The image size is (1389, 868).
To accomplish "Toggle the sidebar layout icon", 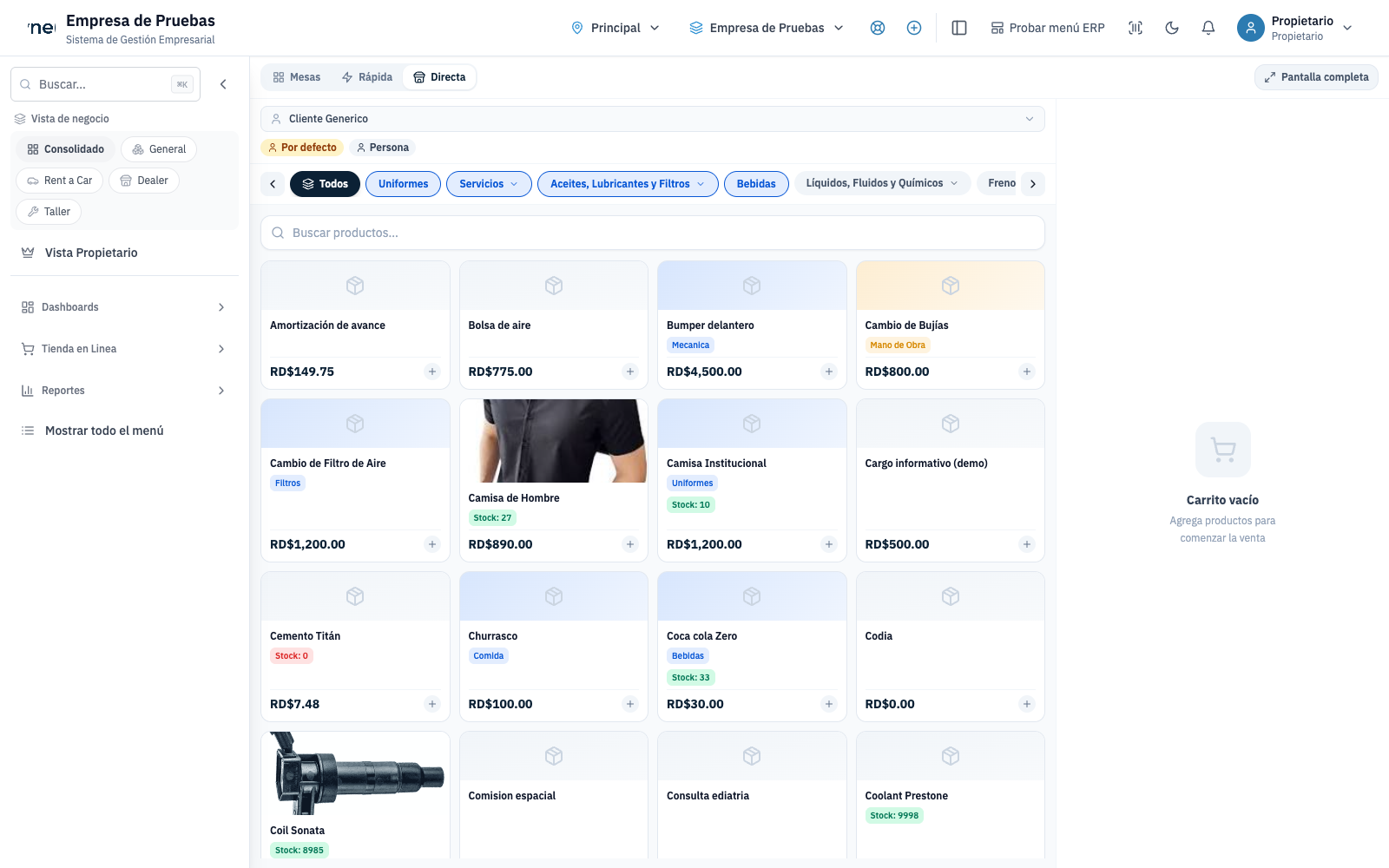I will (959, 28).
